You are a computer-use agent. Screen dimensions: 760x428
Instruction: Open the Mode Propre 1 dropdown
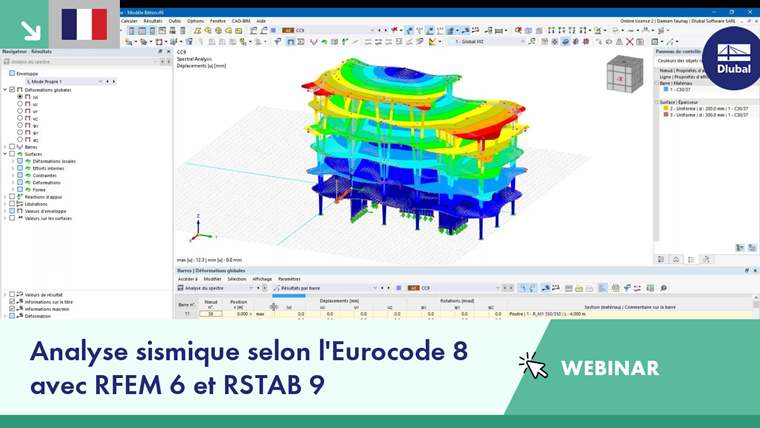click(x=100, y=81)
